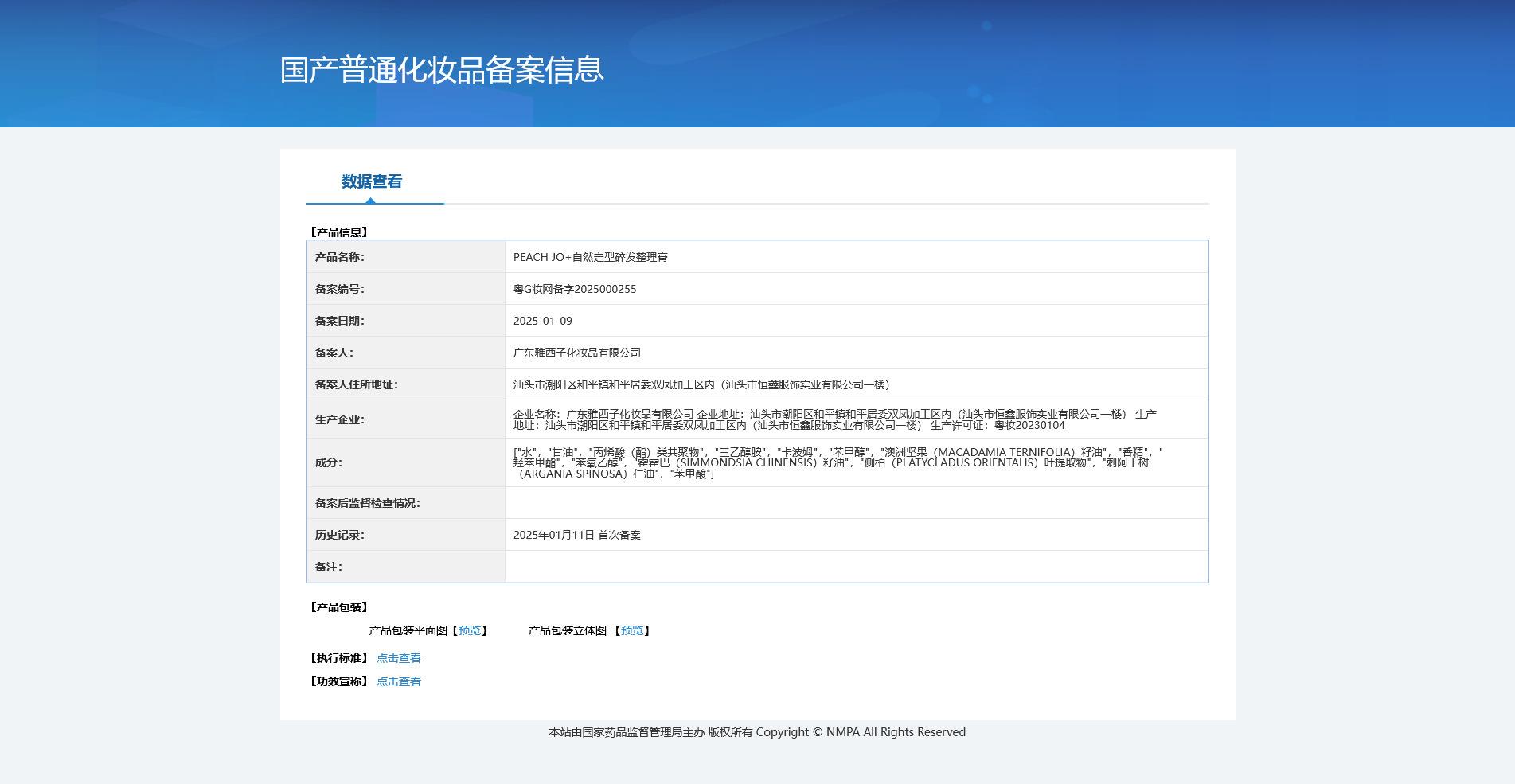Click the empty 备案后监督检查情况 value cell
1515x784 pixels.
click(x=856, y=503)
